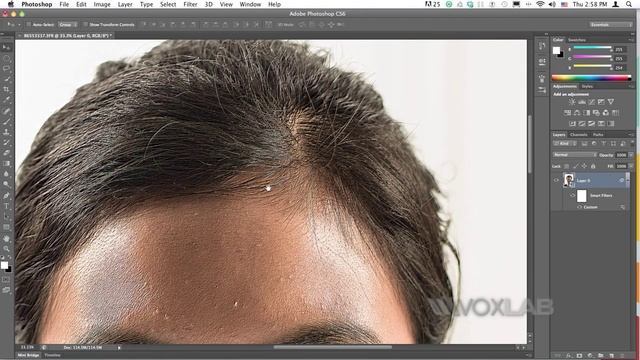Open the Mini Bridge tab

tap(28, 355)
